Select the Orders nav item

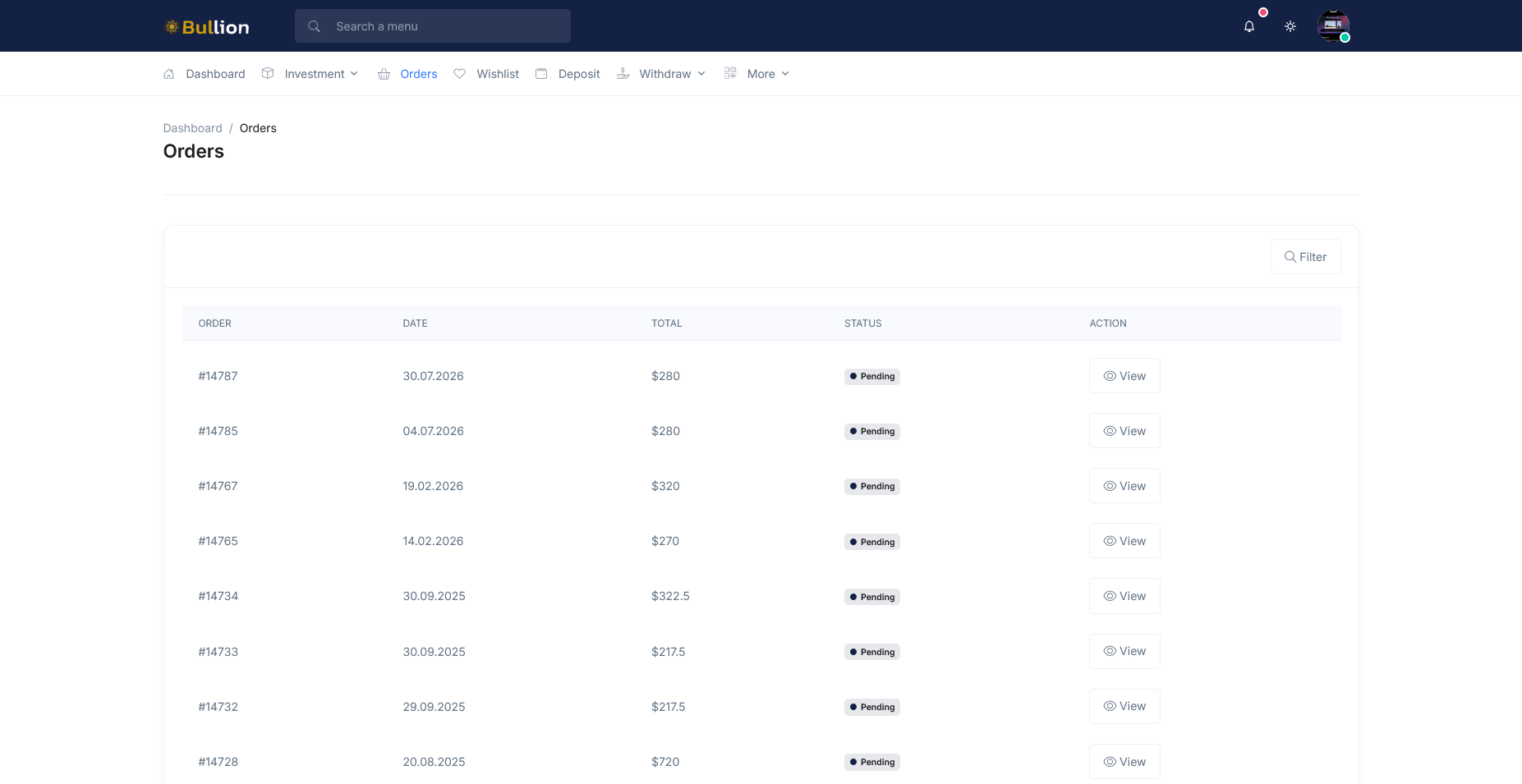418,74
